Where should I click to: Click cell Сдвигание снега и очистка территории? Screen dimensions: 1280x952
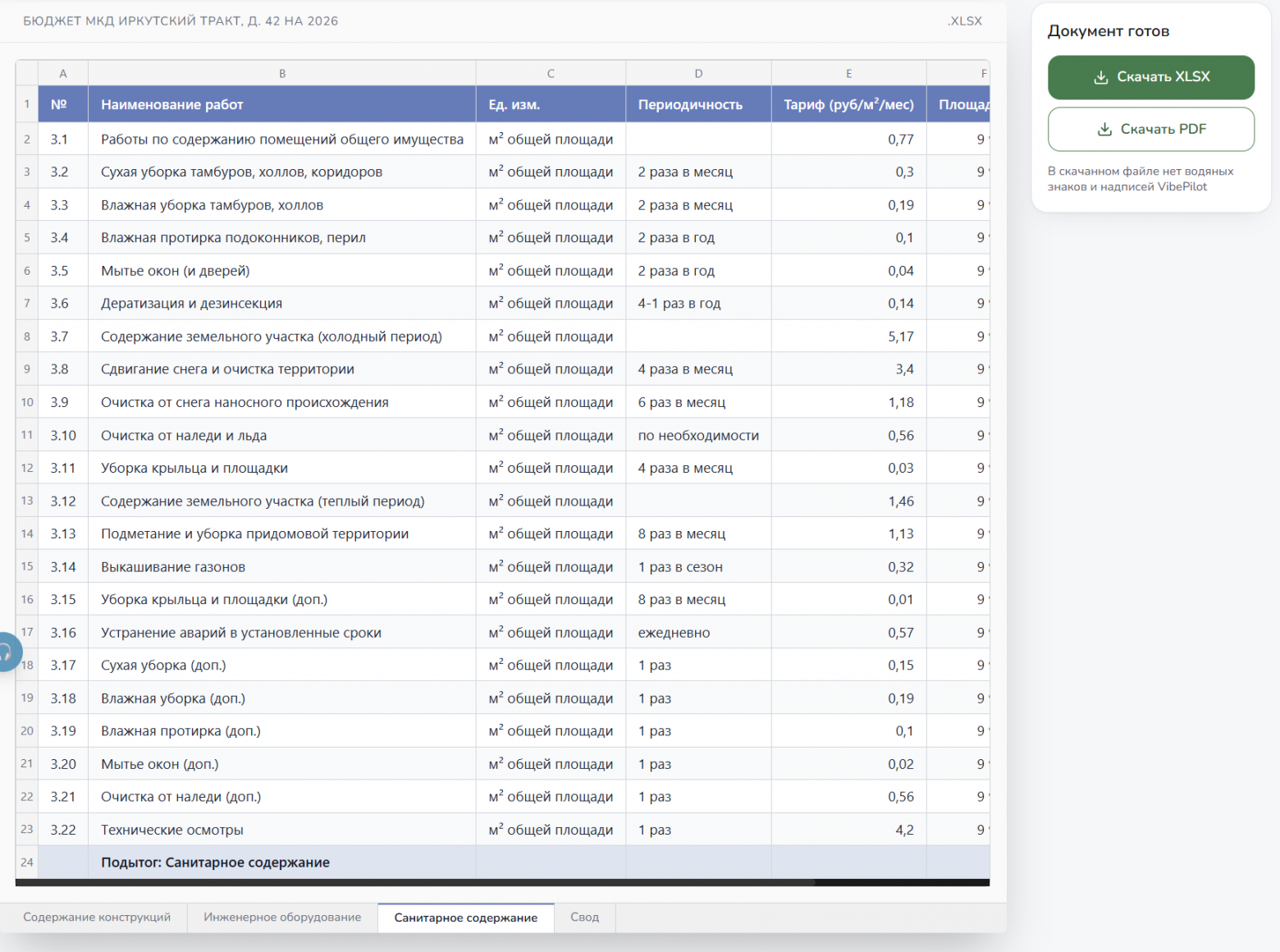[282, 369]
